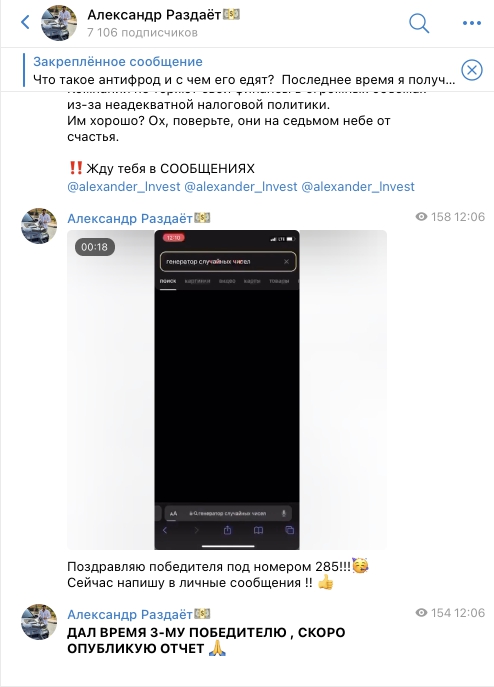Go back using the top-left chevron
Viewport: 494px width, 687px height.
[x=25, y=22]
